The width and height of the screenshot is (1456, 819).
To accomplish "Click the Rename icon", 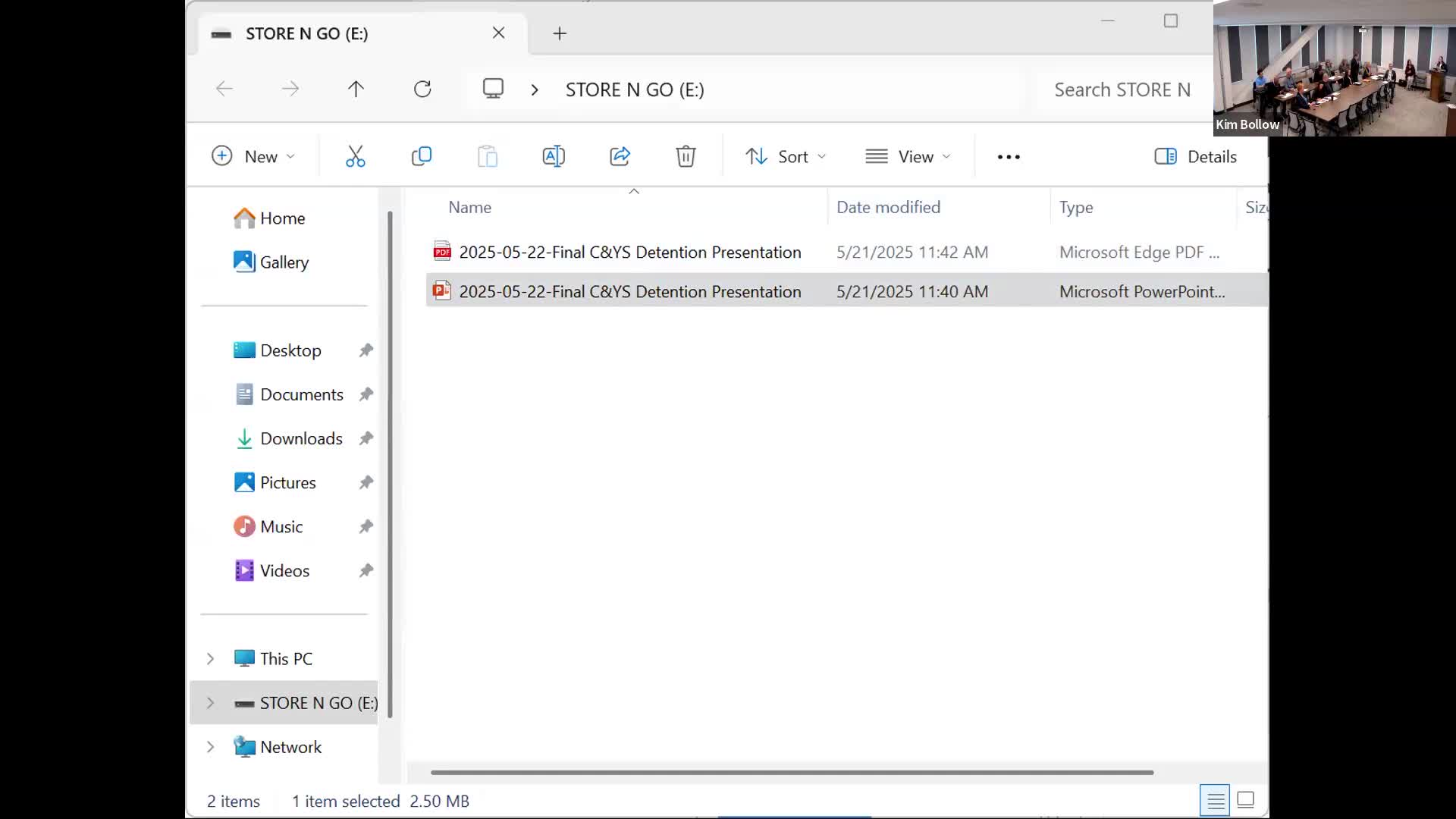I will [554, 156].
